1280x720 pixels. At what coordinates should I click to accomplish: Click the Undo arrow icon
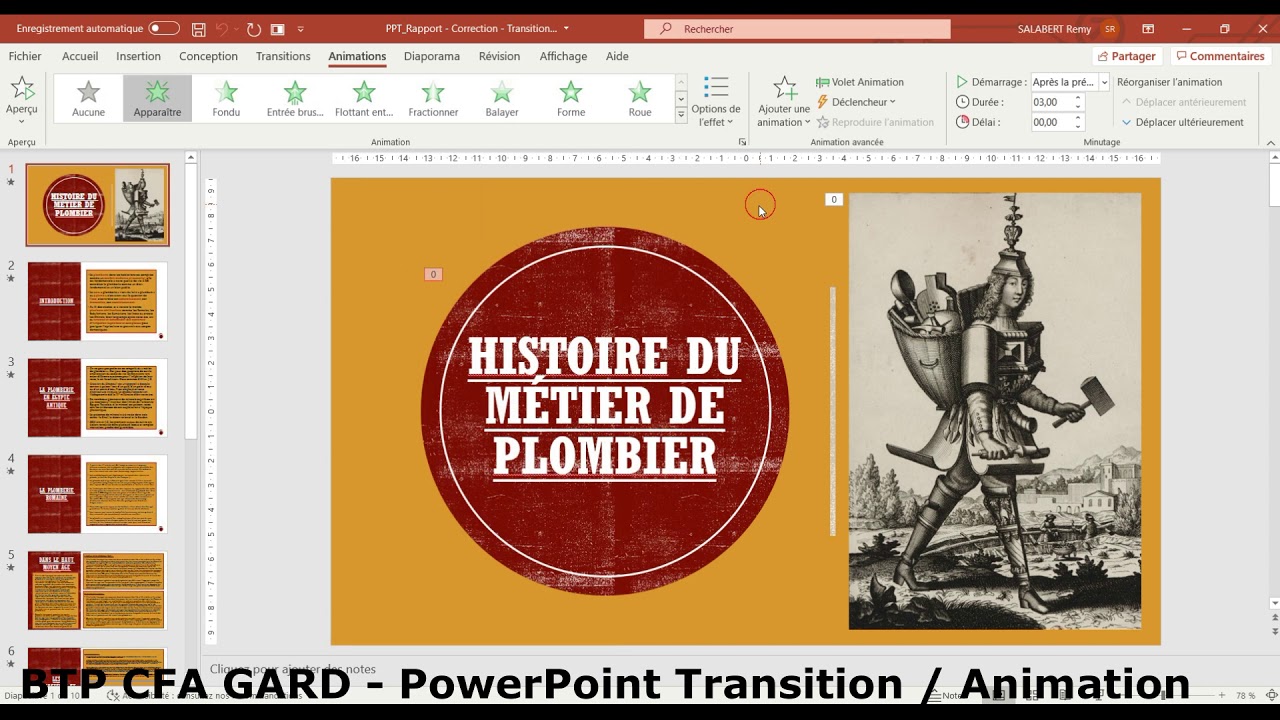point(222,29)
